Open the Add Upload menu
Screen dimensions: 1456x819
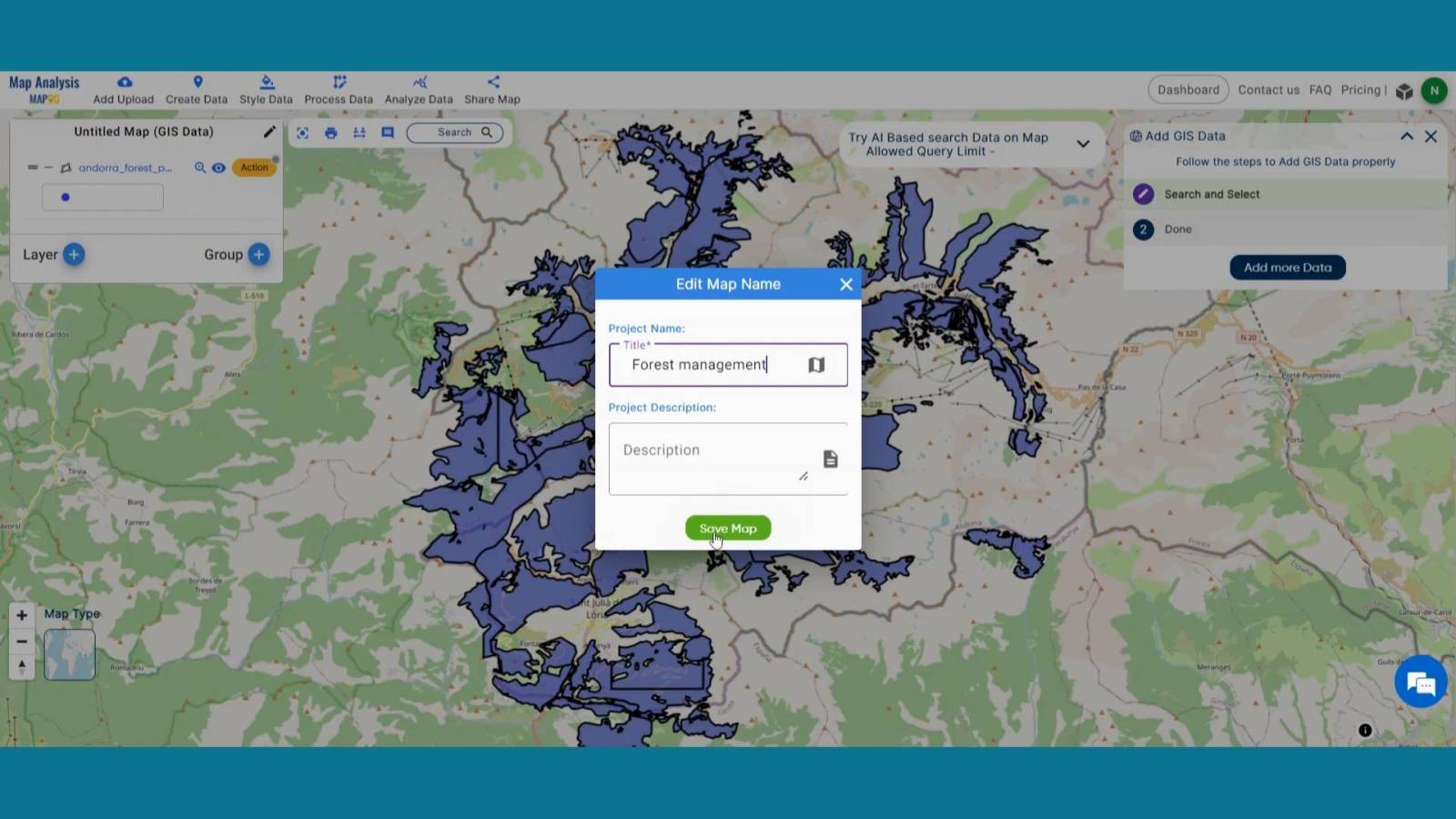(x=124, y=90)
